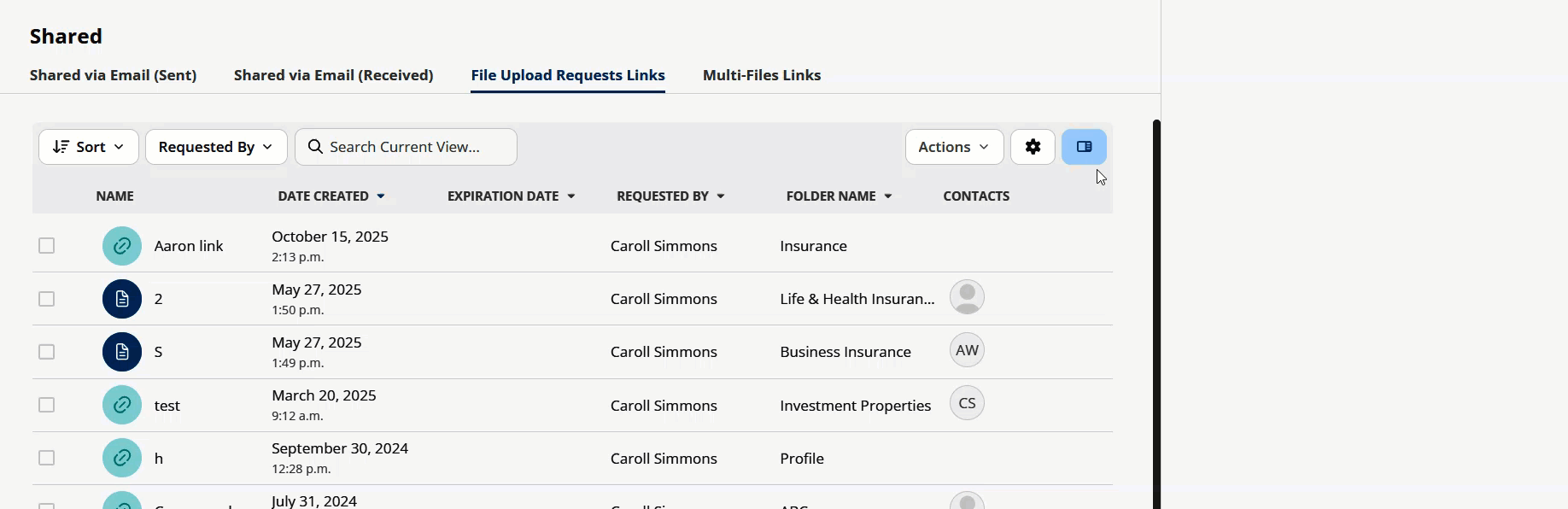Screen dimensions: 1568x509
Task: Click the document icon for row S
Action: [122, 352]
